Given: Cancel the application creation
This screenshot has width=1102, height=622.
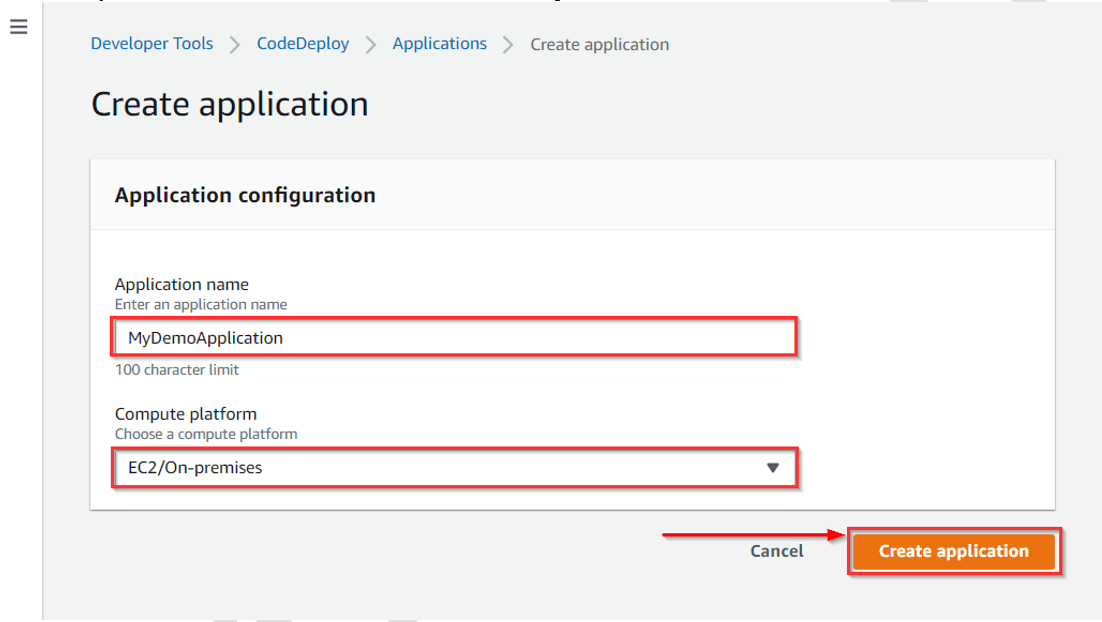Looking at the screenshot, I should click(x=776, y=550).
